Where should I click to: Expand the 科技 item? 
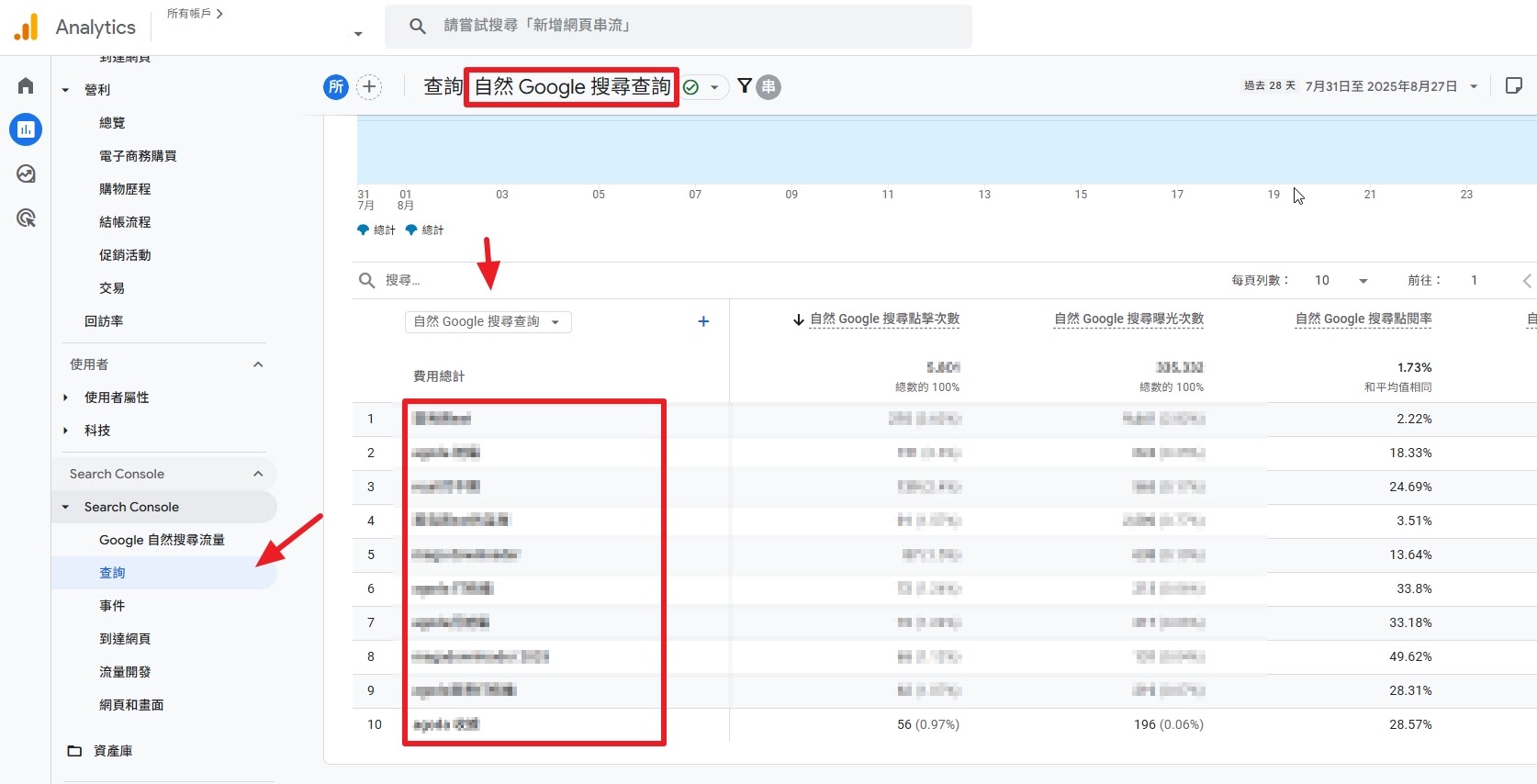(65, 431)
